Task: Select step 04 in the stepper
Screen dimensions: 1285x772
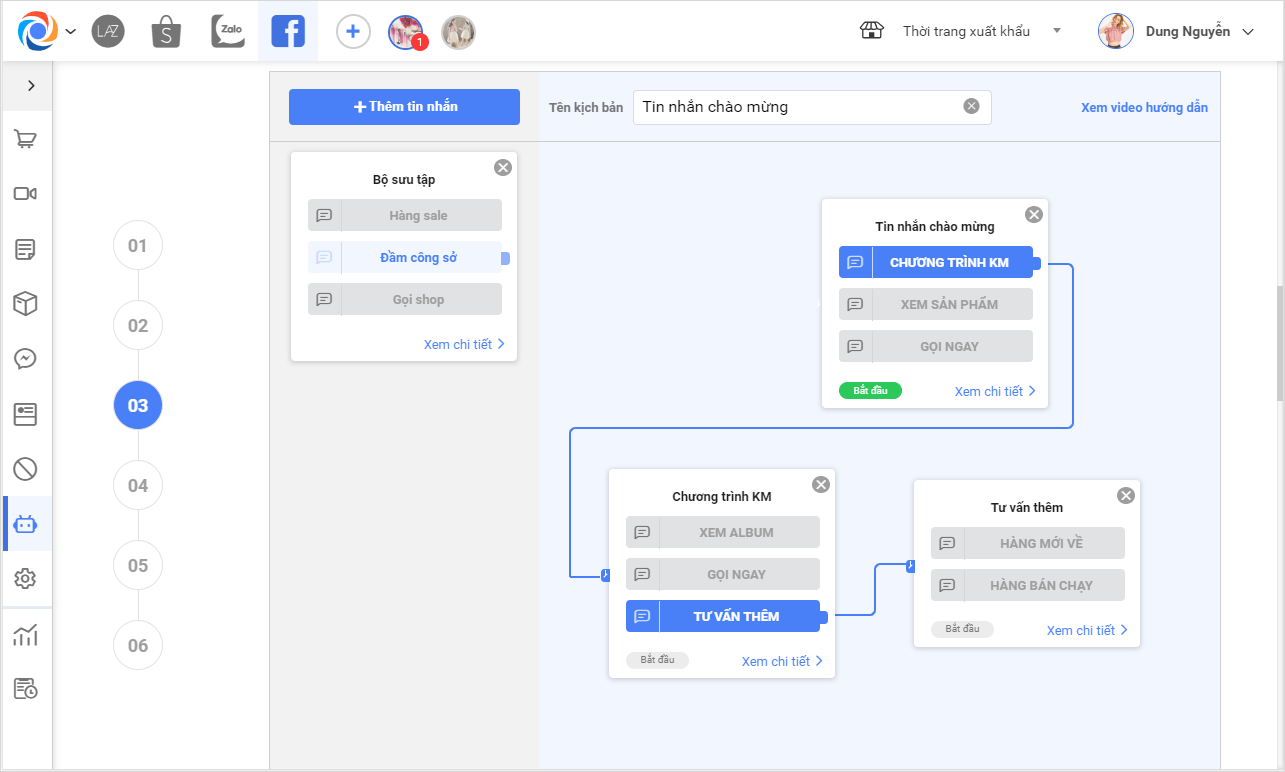Action: pos(138,486)
